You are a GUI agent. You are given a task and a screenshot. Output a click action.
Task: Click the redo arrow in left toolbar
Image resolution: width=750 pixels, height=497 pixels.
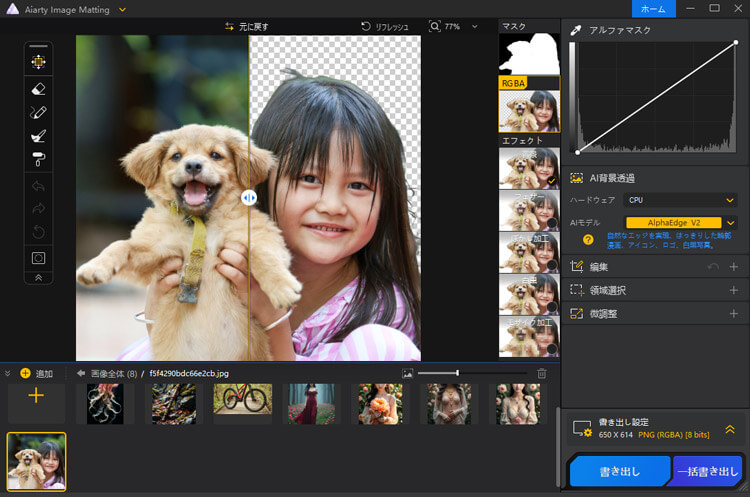[x=38, y=209]
